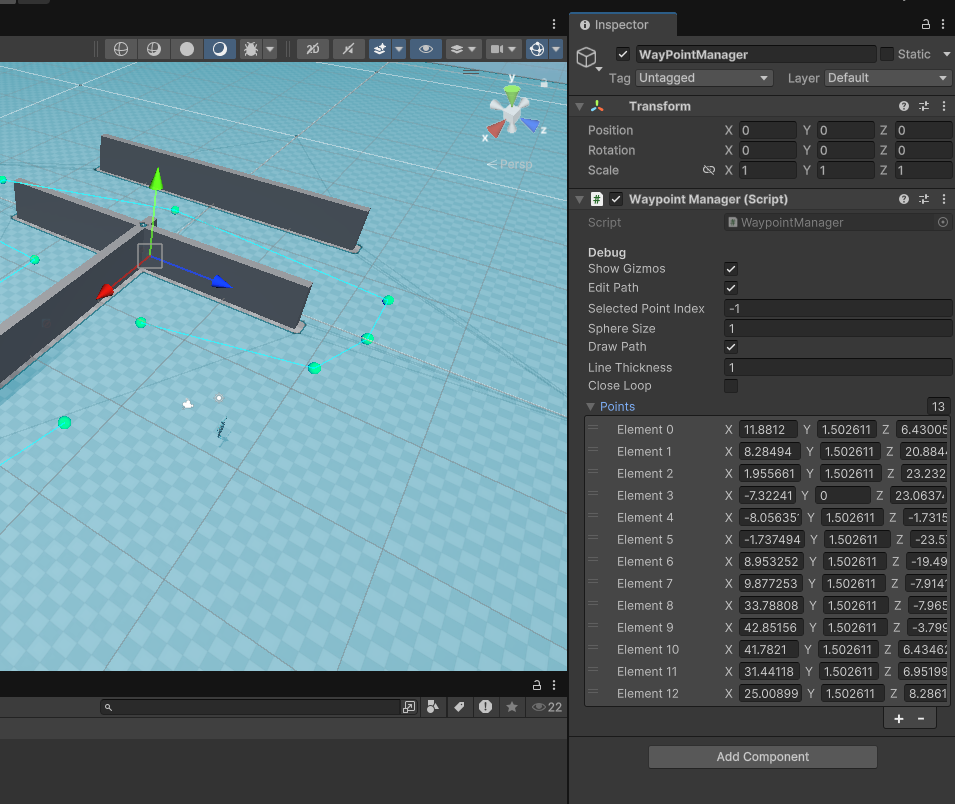Collapse the Points list expander

(590, 406)
